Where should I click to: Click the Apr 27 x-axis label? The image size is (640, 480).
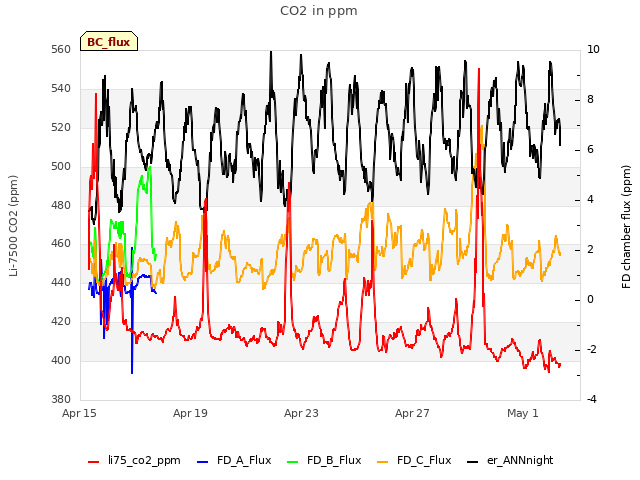[412, 413]
